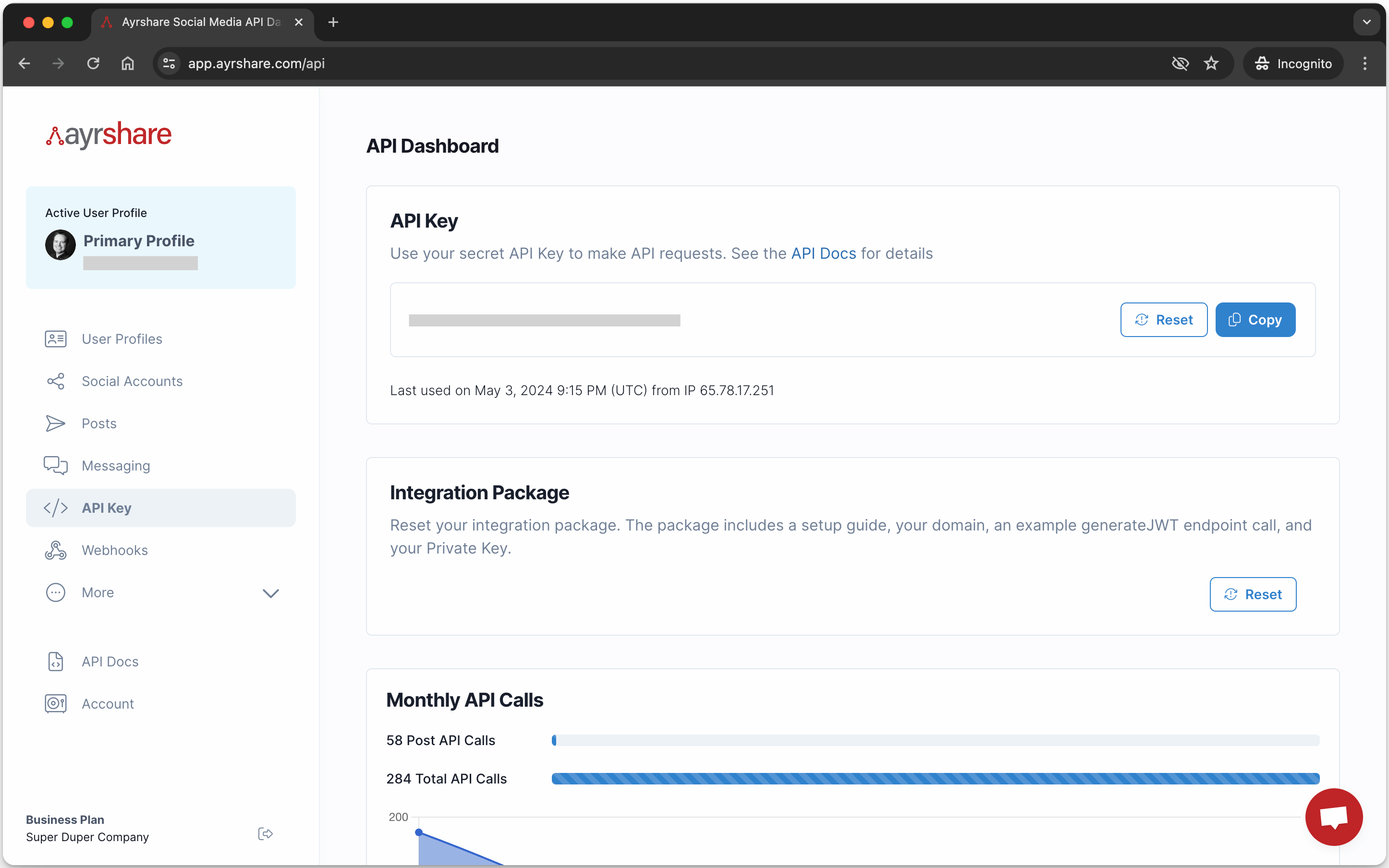Viewport: 1389px width, 868px height.
Task: Expand the More menu chevron
Action: click(270, 593)
